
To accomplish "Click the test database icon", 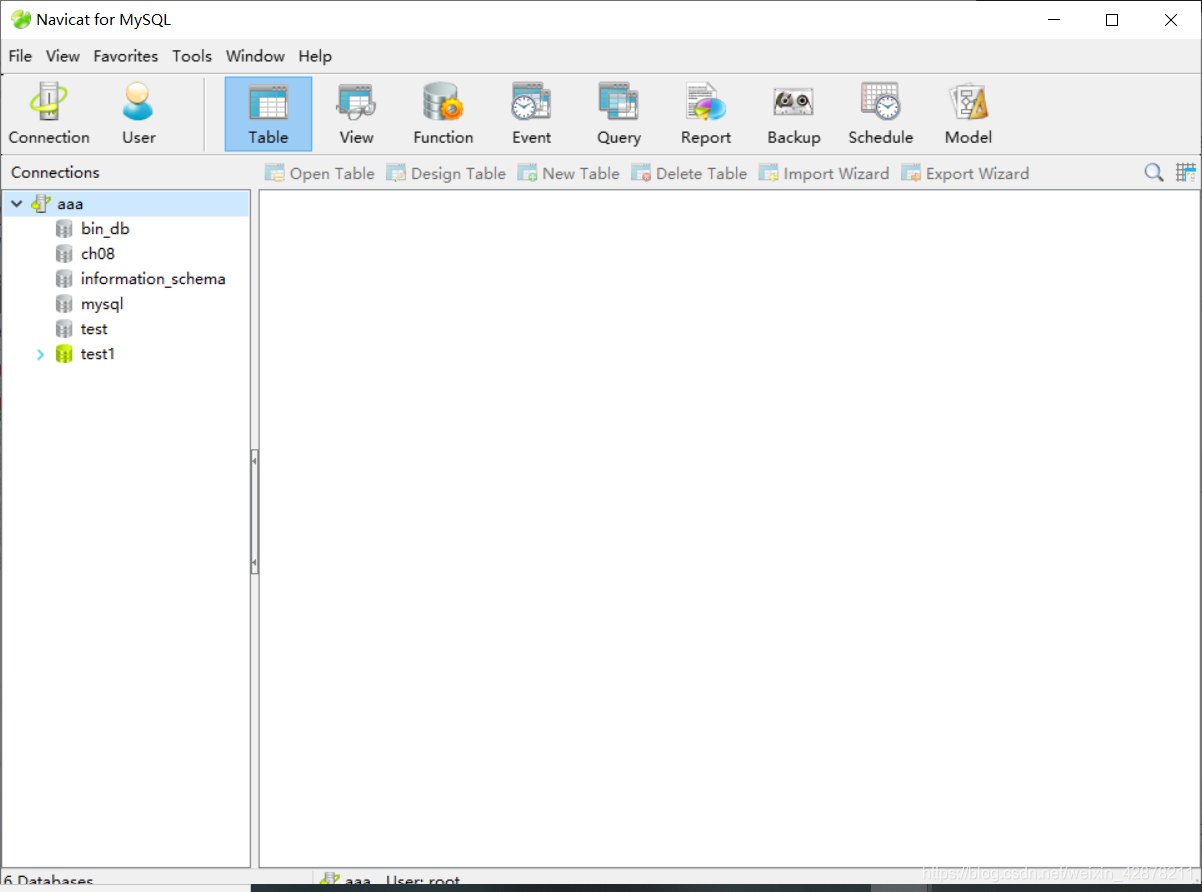I will pyautogui.click(x=64, y=329).
